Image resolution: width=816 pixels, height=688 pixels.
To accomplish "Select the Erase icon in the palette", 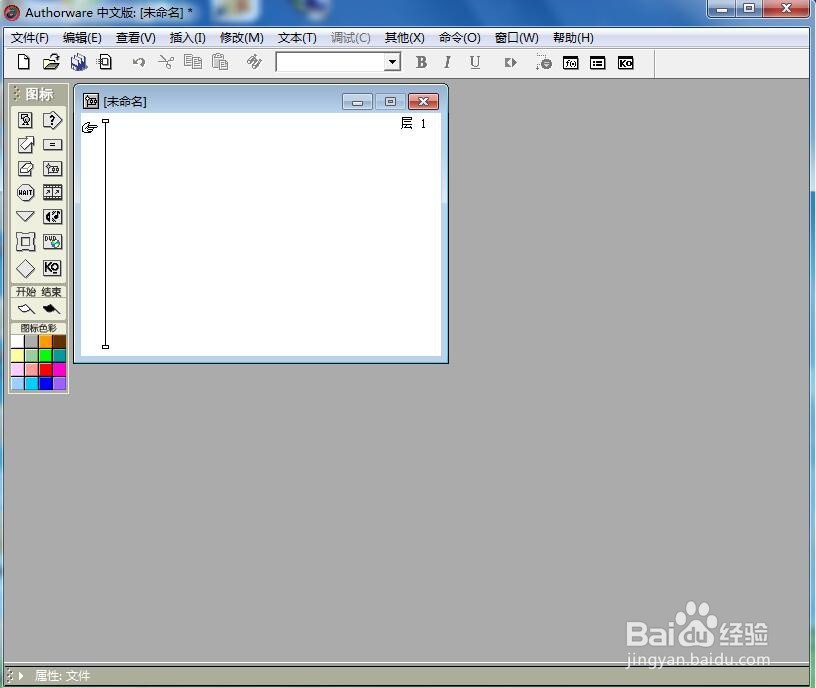I will point(25,169).
